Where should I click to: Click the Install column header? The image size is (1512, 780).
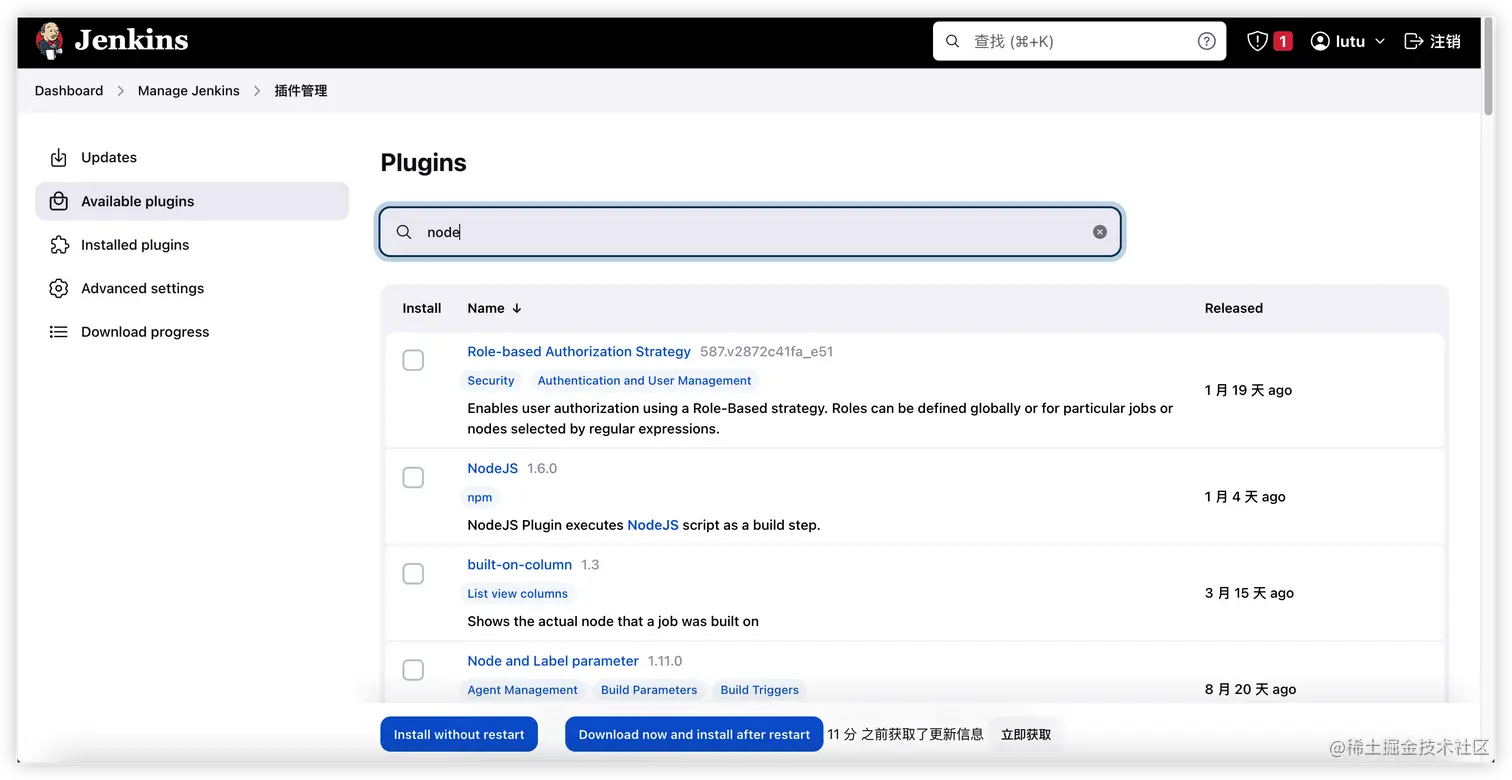pos(422,308)
